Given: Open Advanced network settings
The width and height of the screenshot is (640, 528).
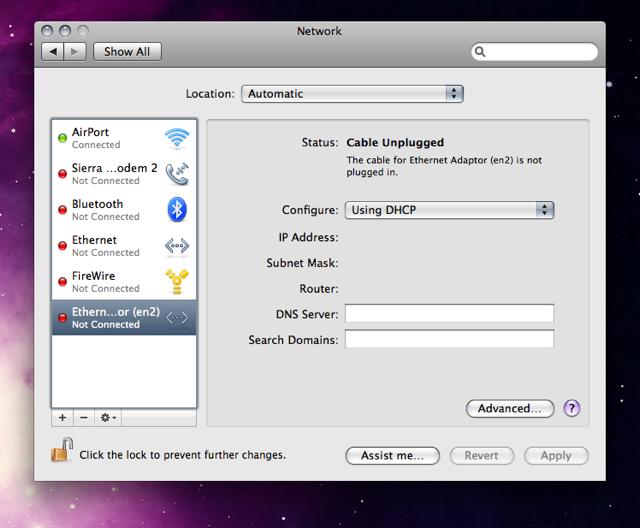Looking at the screenshot, I should 510,408.
